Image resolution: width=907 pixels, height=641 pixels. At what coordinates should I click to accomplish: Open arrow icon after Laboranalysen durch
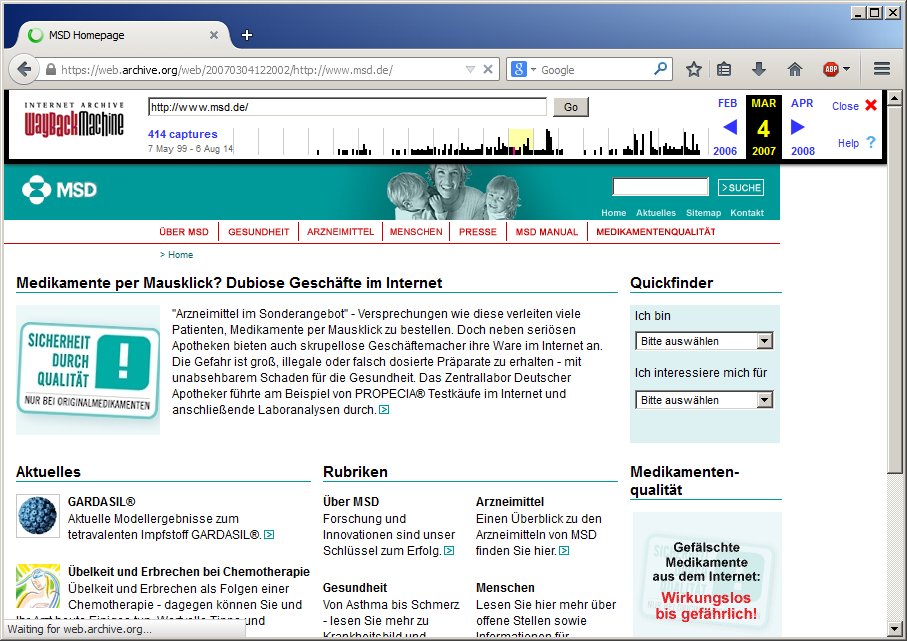[384, 410]
